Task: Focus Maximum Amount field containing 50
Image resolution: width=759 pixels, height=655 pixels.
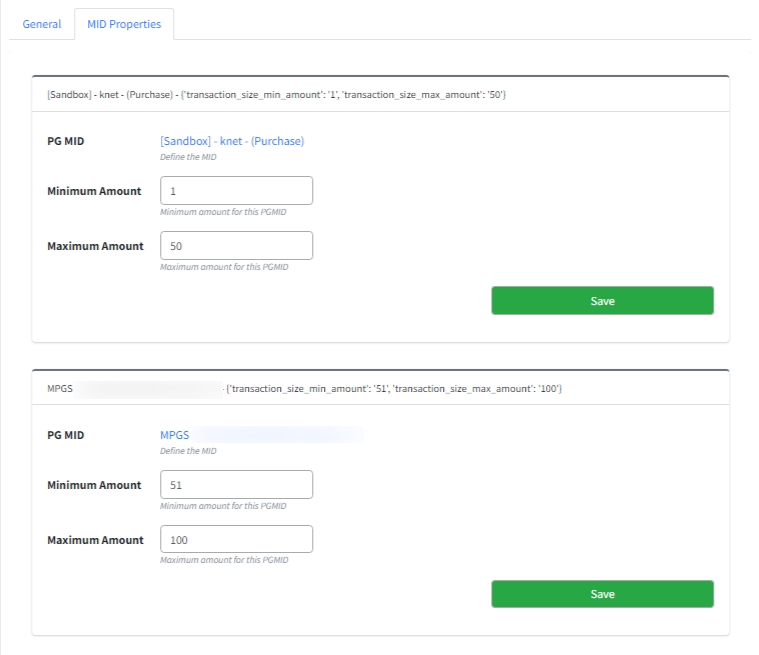Action: [x=236, y=246]
